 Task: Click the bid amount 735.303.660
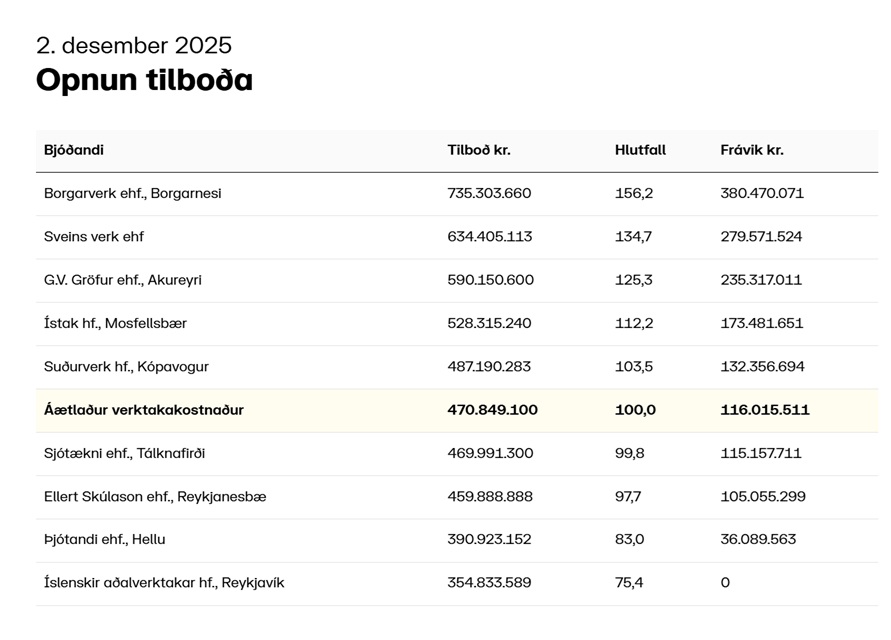tap(489, 193)
